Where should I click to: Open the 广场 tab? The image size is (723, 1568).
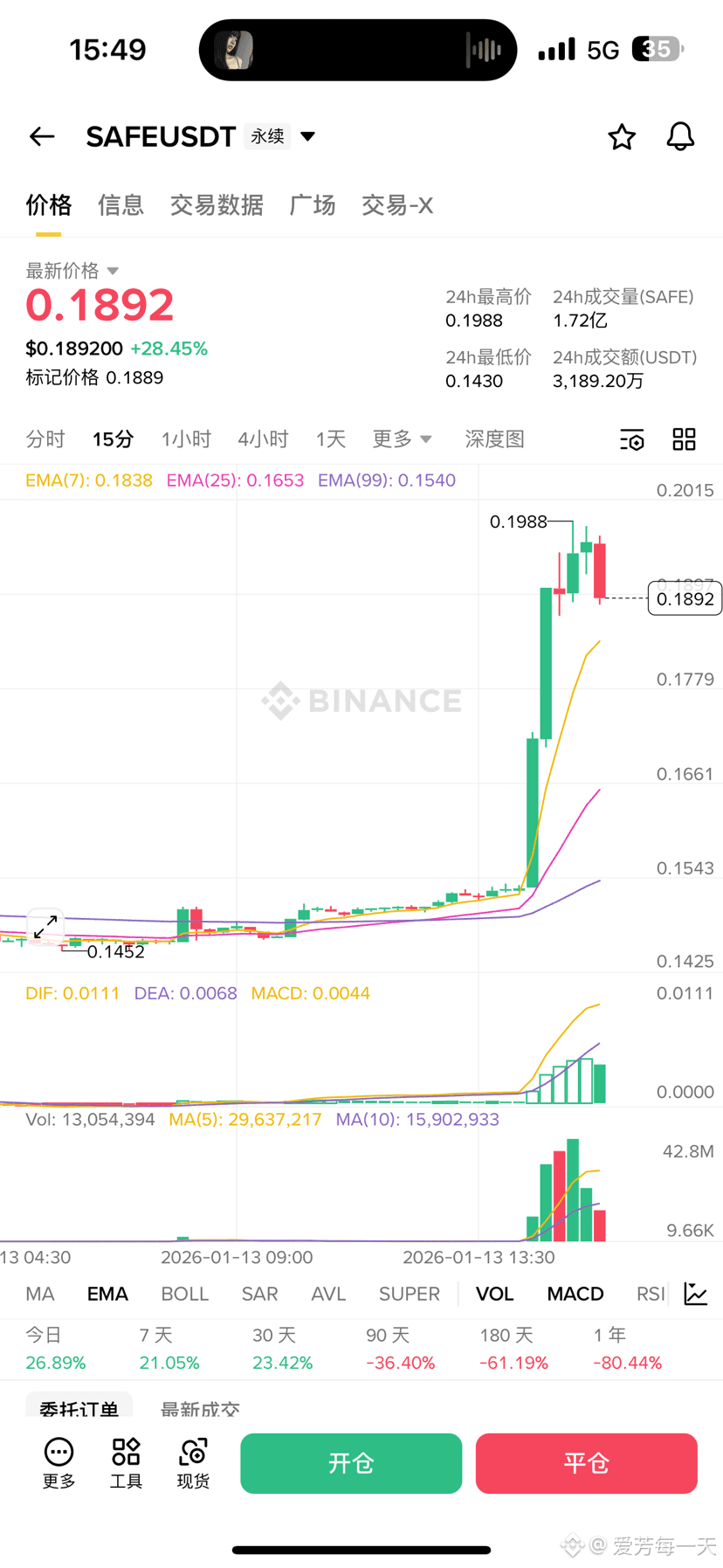(313, 205)
